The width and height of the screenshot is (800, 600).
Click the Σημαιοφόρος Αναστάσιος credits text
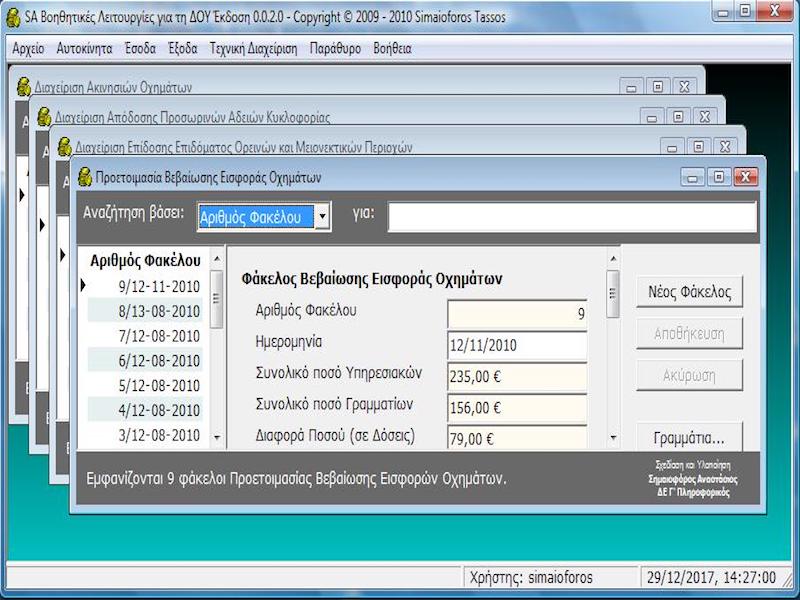point(693,479)
